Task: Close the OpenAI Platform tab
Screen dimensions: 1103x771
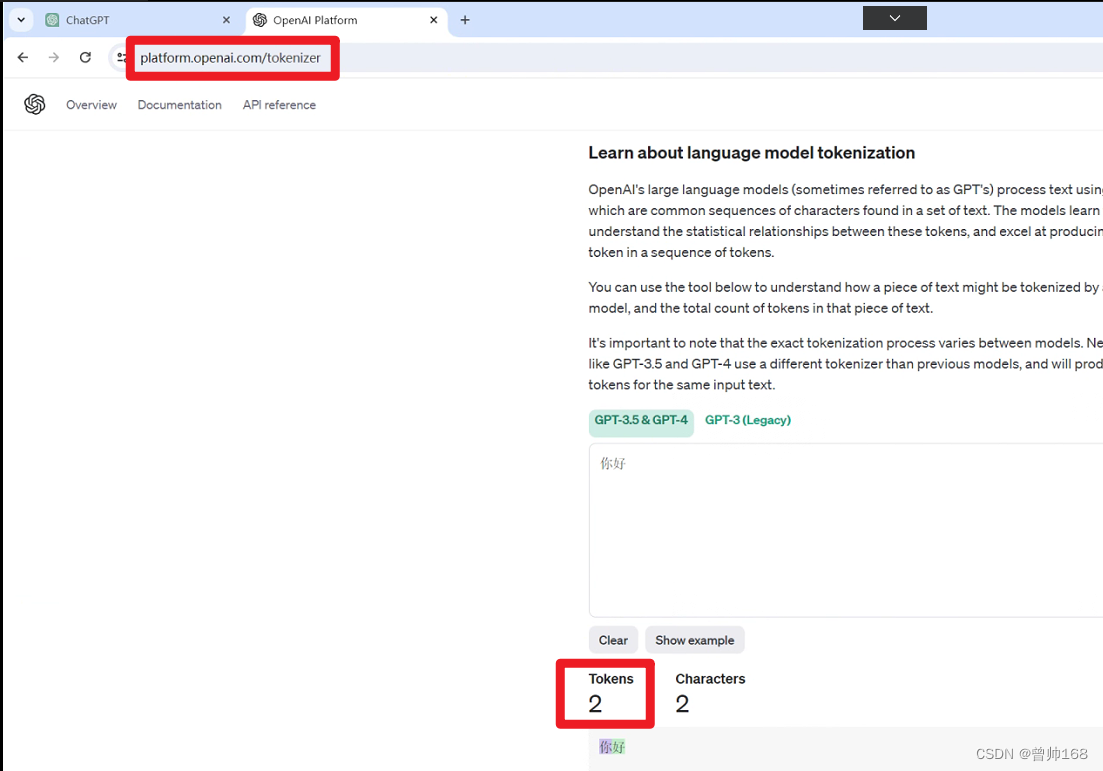Action: click(433, 20)
